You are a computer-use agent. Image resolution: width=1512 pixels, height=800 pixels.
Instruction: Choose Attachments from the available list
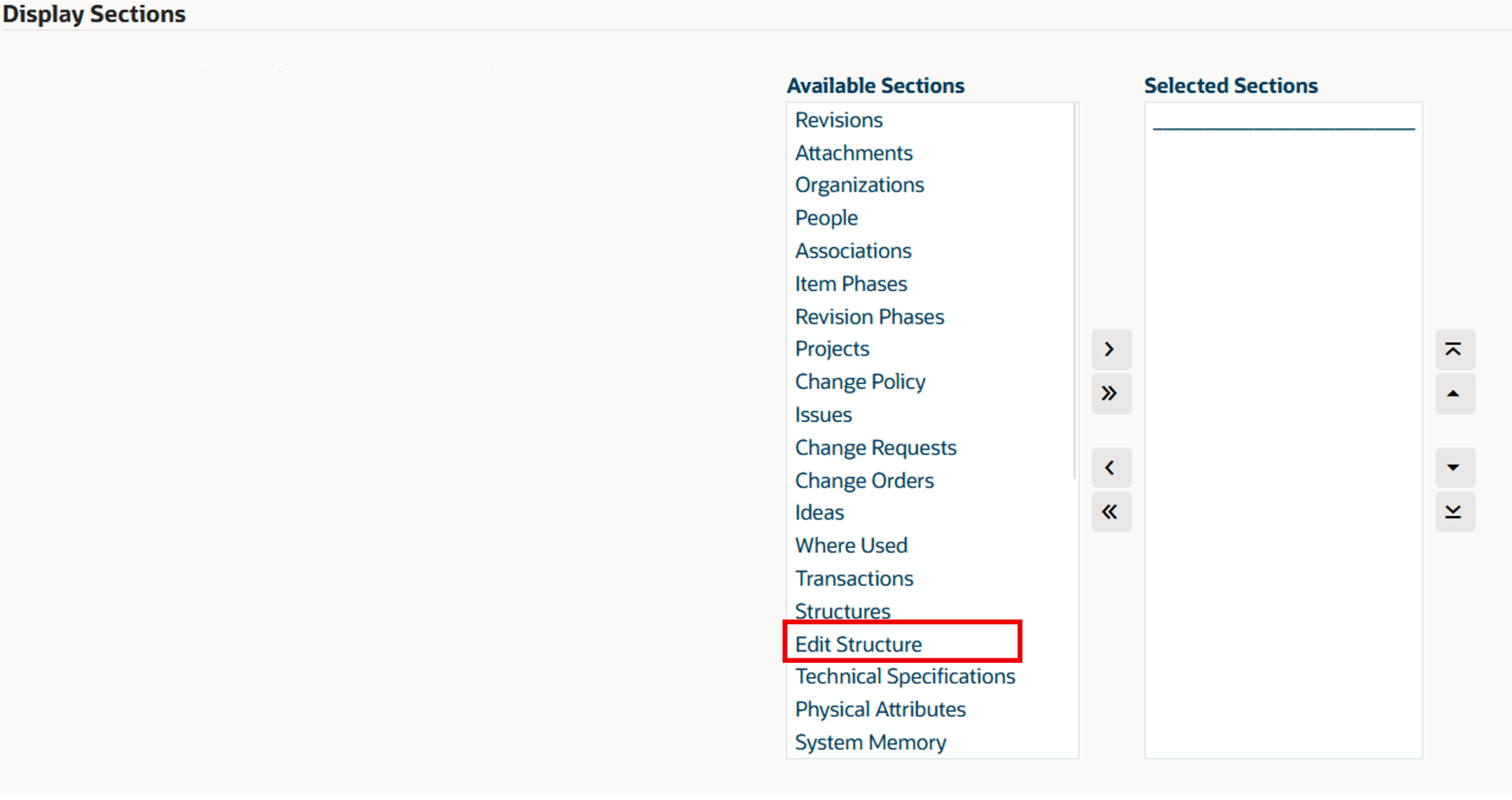[854, 154]
